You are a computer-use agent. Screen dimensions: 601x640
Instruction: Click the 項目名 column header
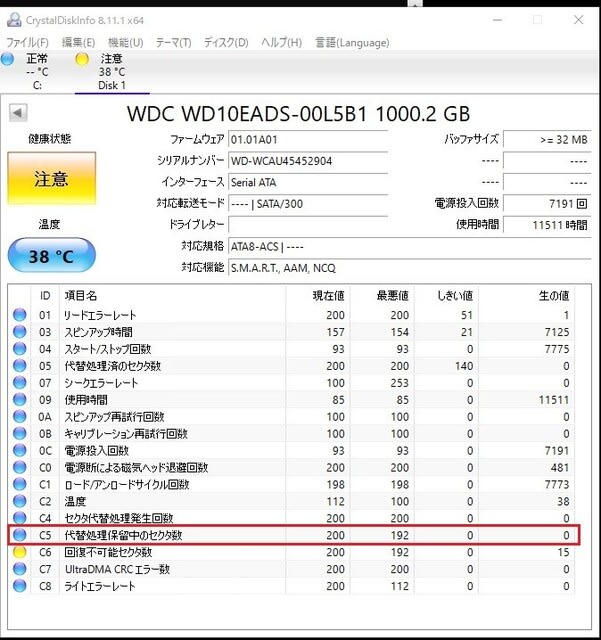click(172, 296)
